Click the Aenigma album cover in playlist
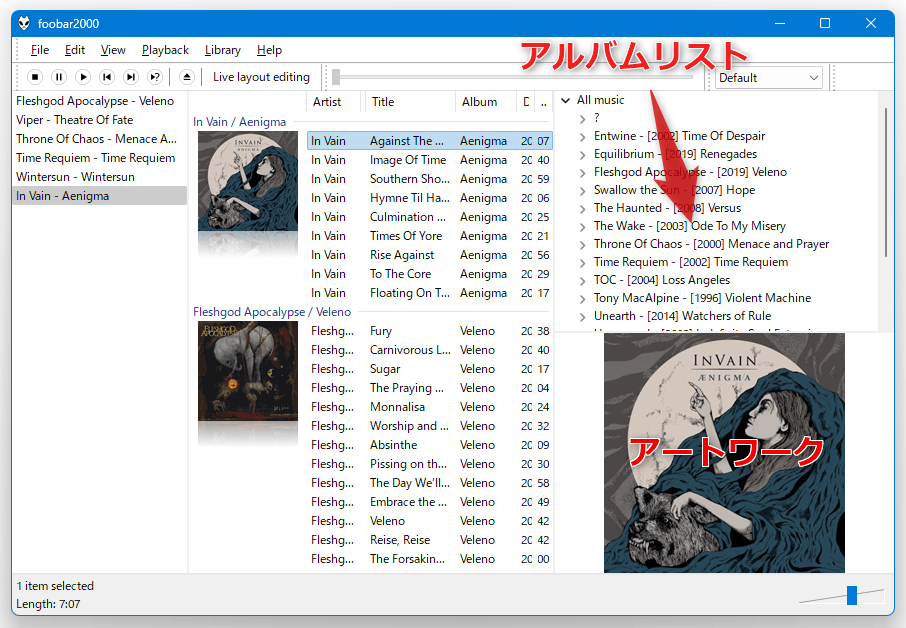Viewport: 906px width, 628px height. coord(248,181)
